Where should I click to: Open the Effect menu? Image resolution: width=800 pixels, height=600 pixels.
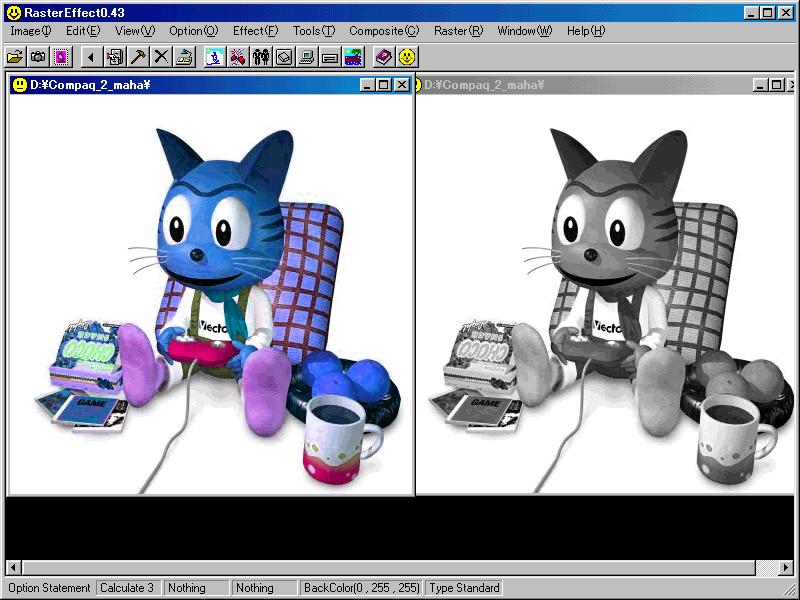tap(256, 31)
